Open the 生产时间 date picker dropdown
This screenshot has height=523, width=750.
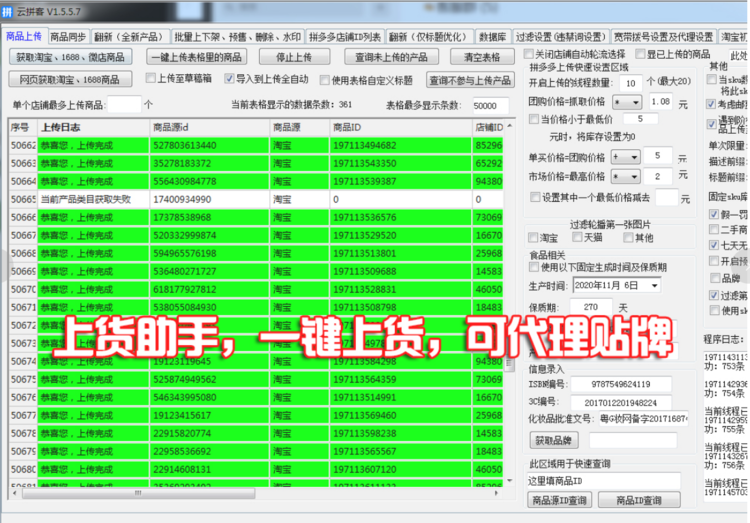(654, 285)
